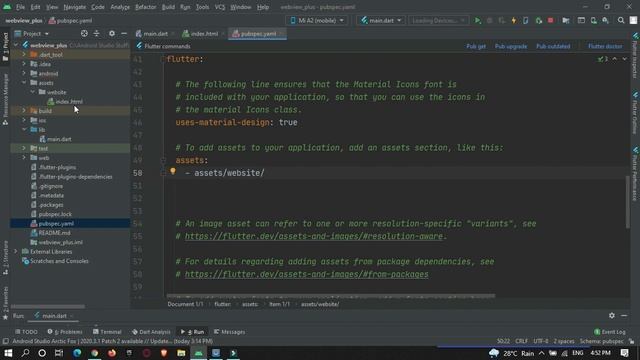Open the Device Manager toolbar icon
The image size is (640, 360).
point(593,20)
